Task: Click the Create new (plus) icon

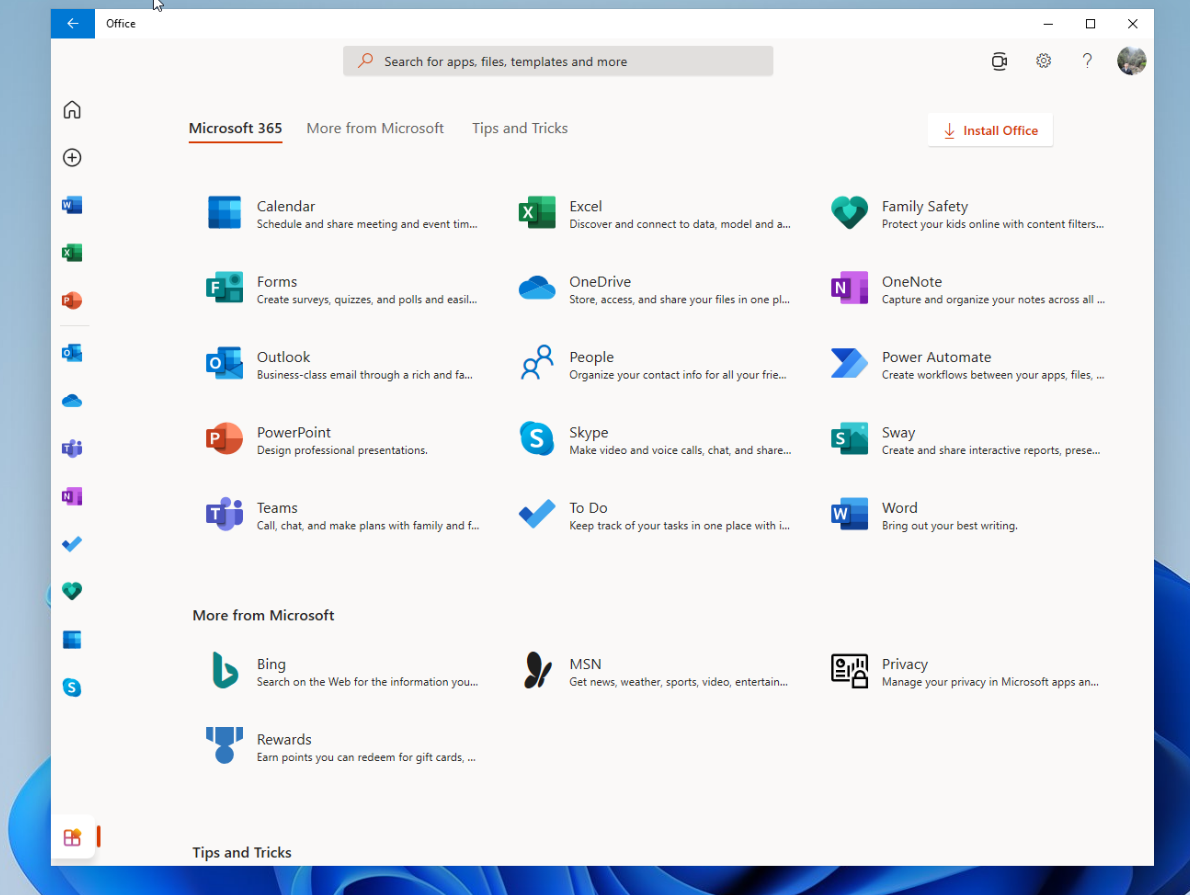Action: pyautogui.click(x=72, y=157)
